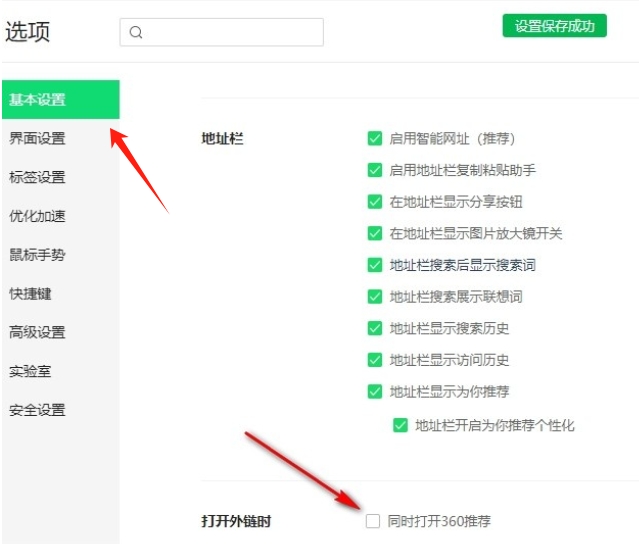
Task: Disable 地址栏显示搜索历史 checkbox
Action: tap(375, 328)
